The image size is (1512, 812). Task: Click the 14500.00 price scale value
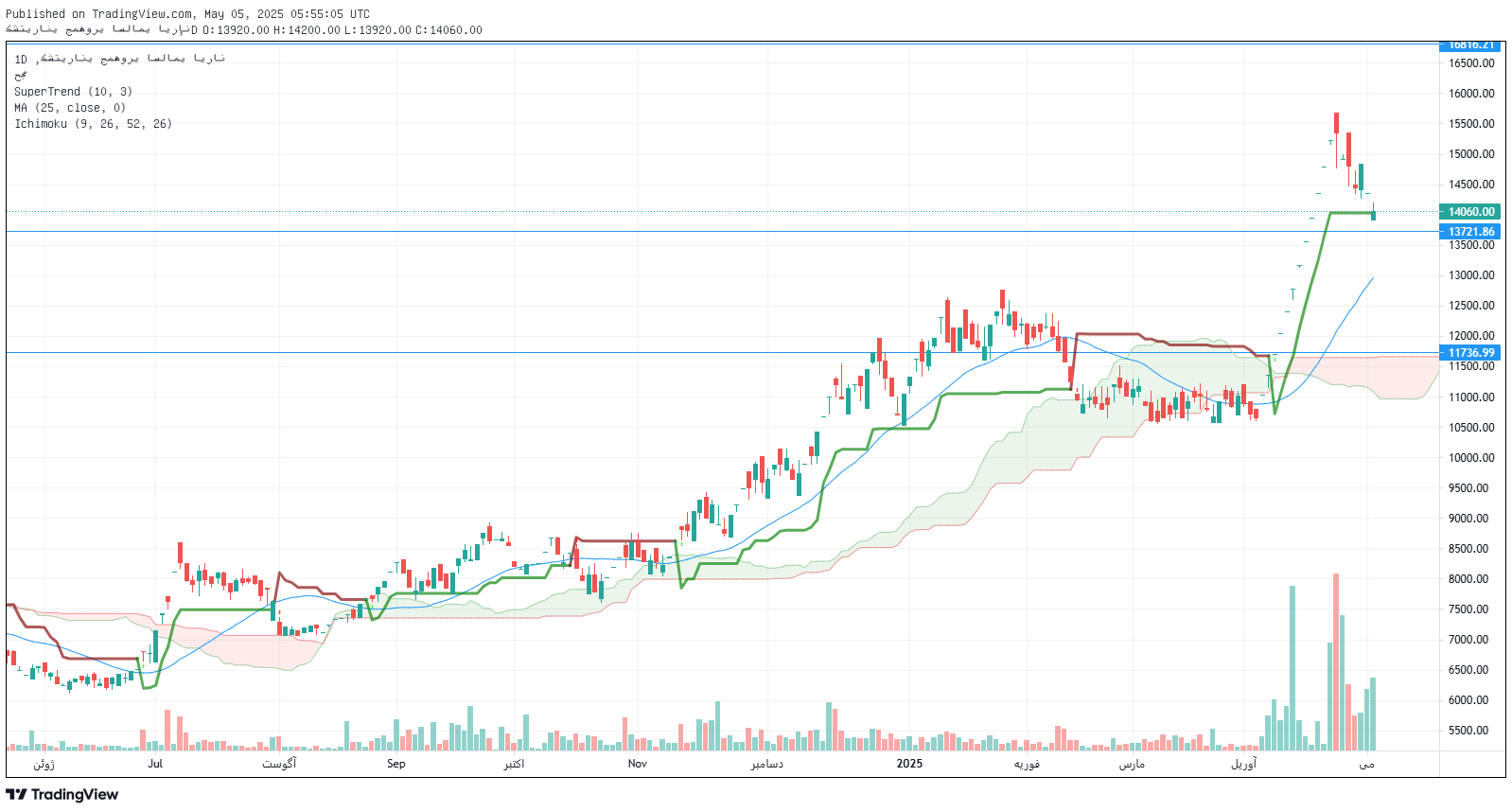[x=1471, y=185]
